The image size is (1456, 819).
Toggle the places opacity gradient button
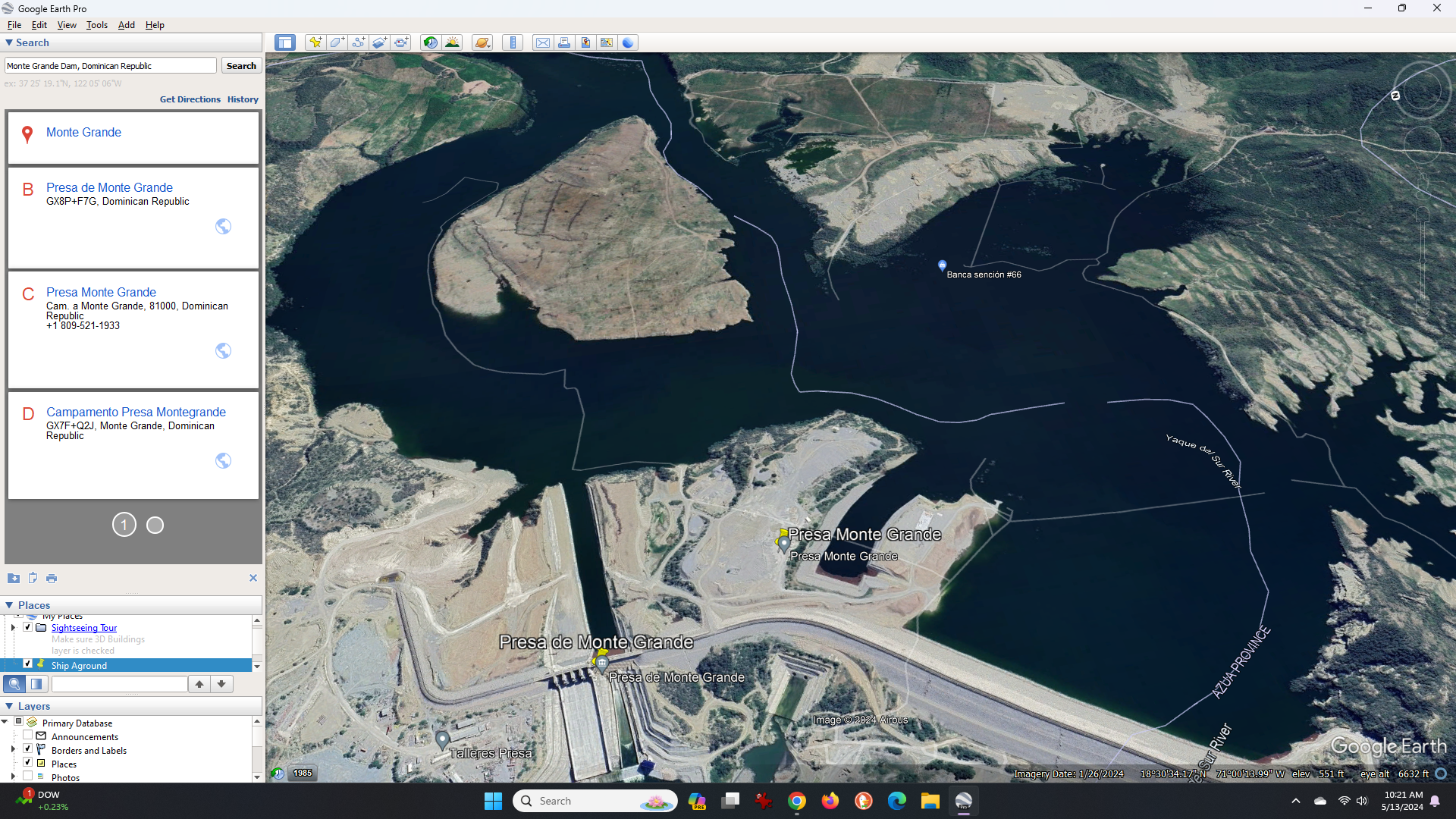point(36,684)
